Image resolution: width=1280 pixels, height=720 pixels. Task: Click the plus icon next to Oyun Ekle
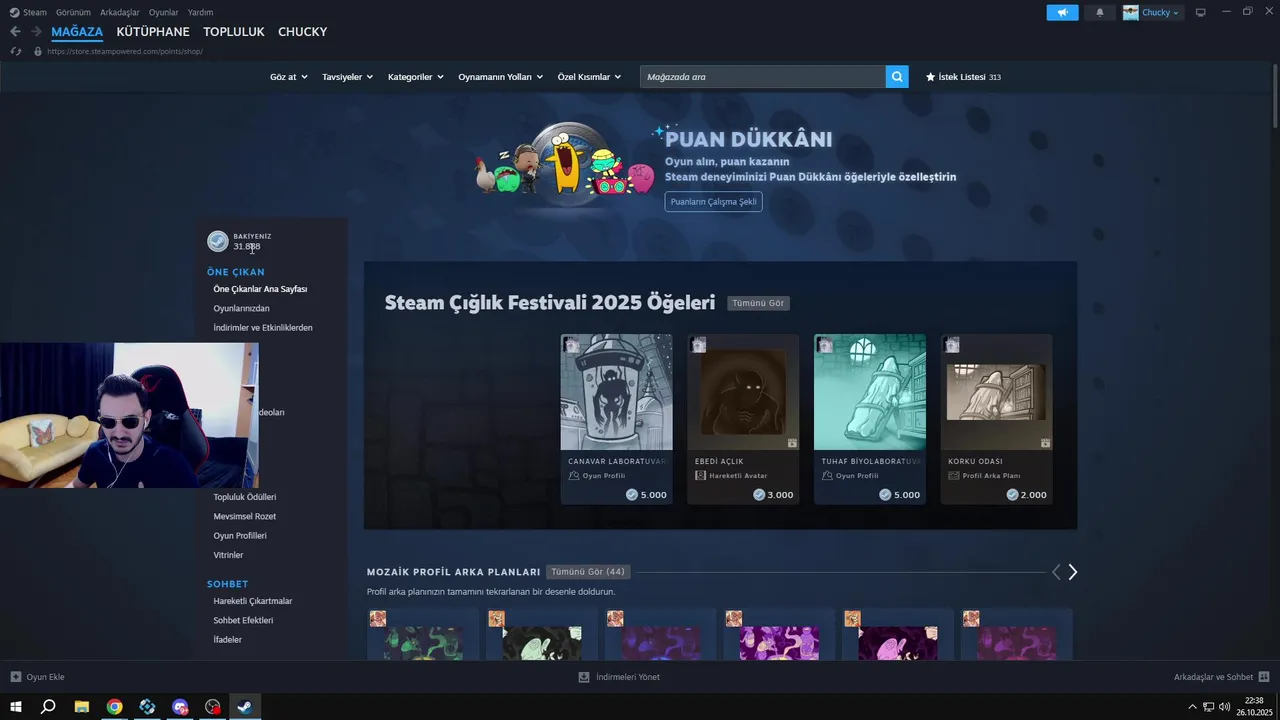(x=15, y=677)
